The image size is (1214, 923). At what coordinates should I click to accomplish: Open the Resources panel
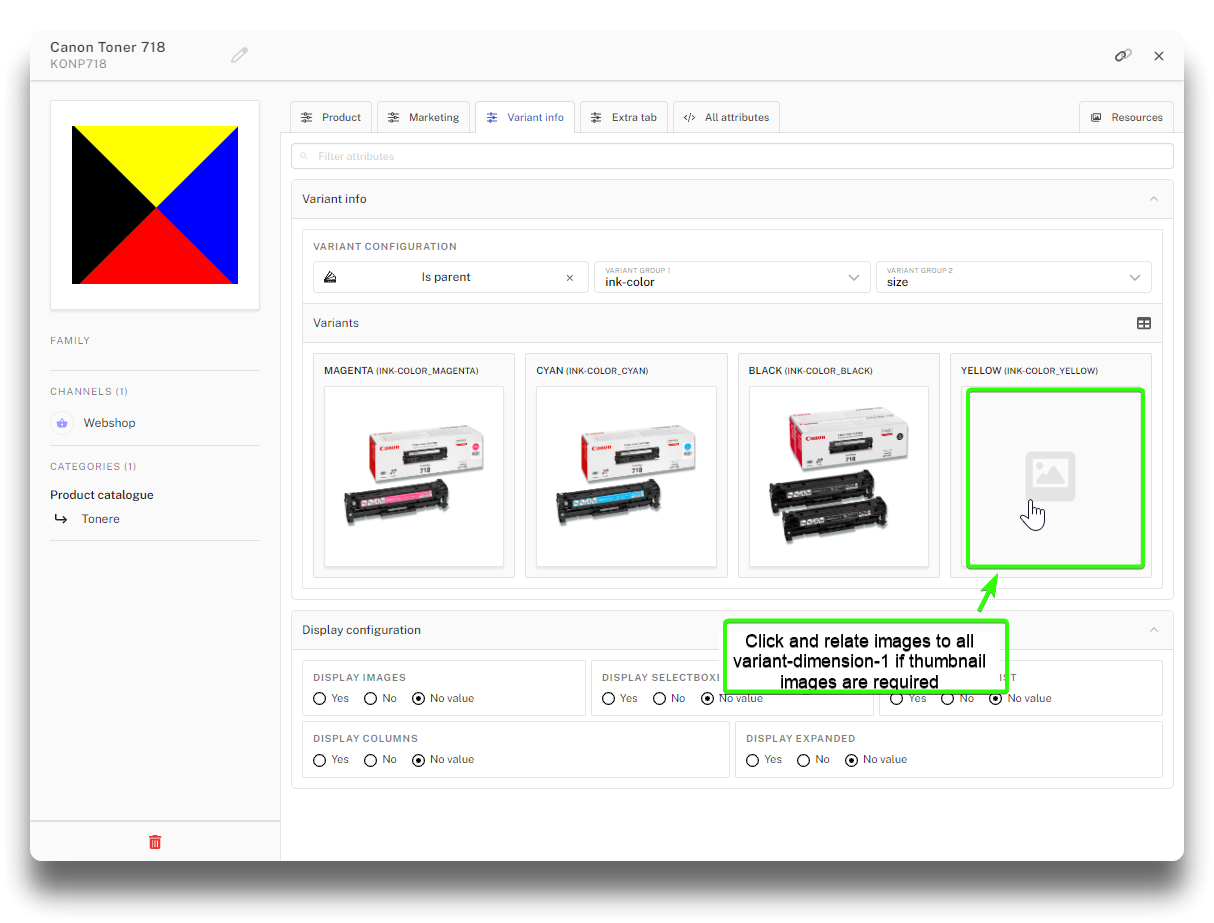(1126, 117)
